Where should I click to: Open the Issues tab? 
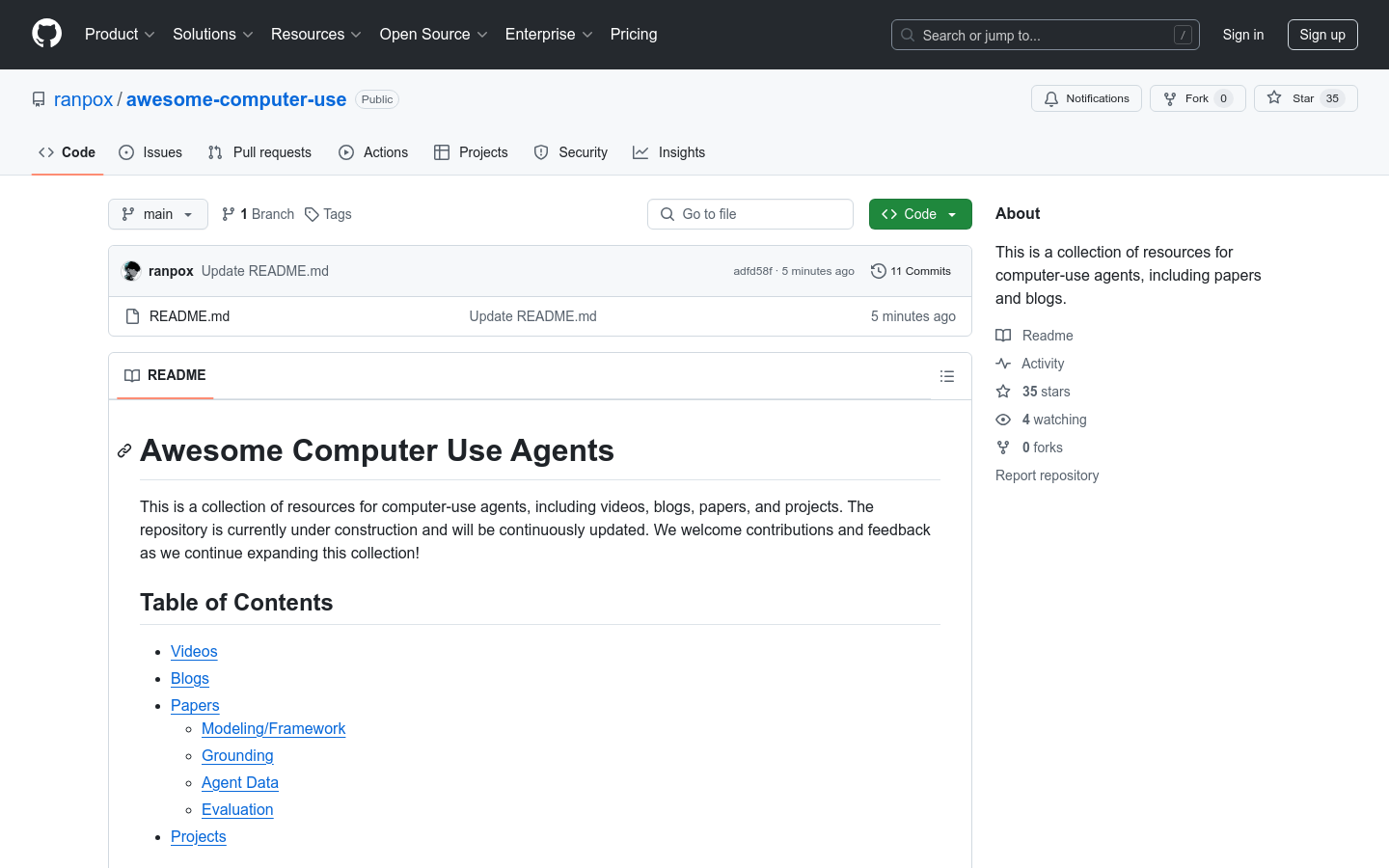pyautogui.click(x=150, y=152)
